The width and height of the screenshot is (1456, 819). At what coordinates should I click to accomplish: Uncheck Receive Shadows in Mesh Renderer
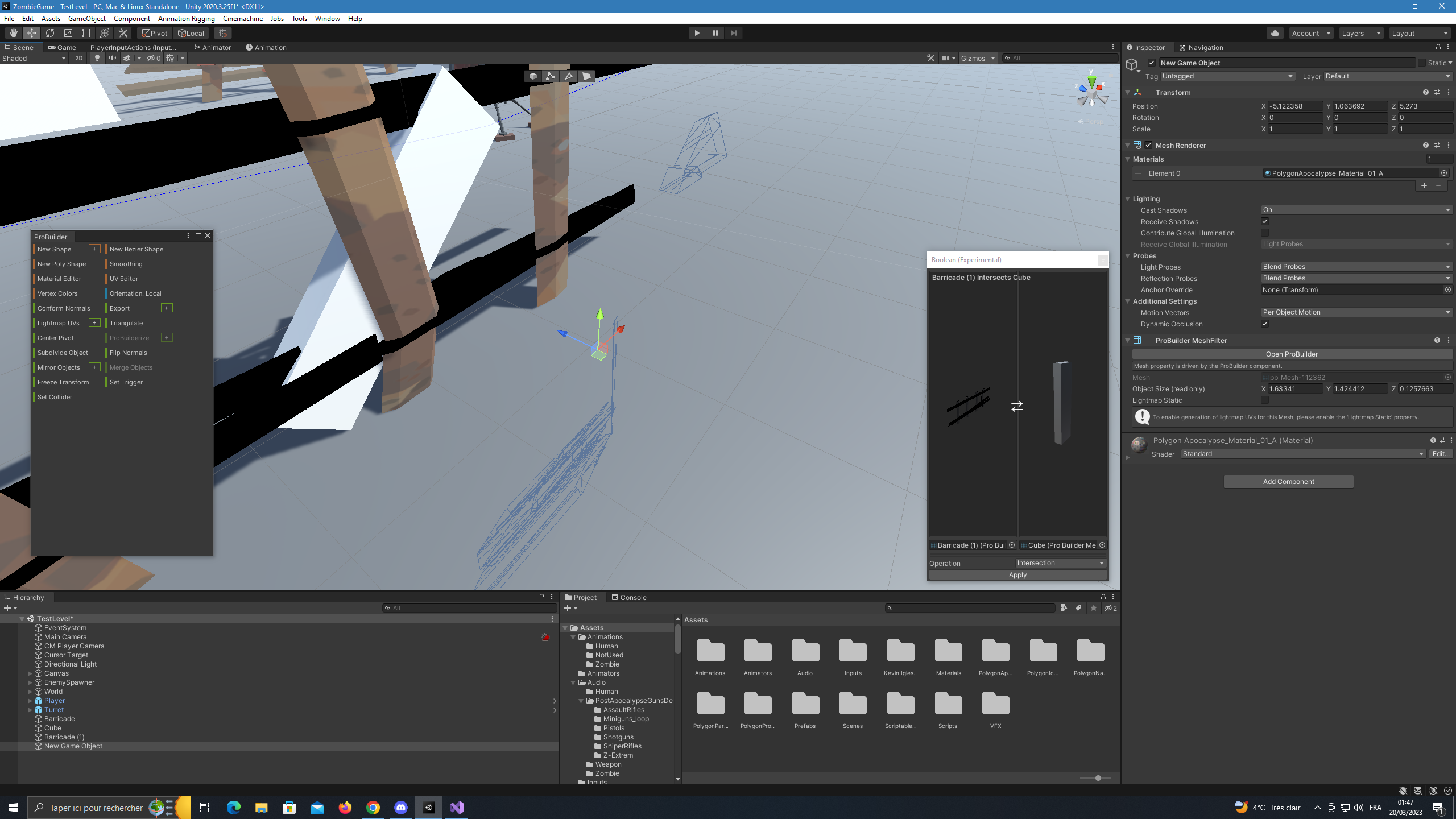pyautogui.click(x=1265, y=221)
